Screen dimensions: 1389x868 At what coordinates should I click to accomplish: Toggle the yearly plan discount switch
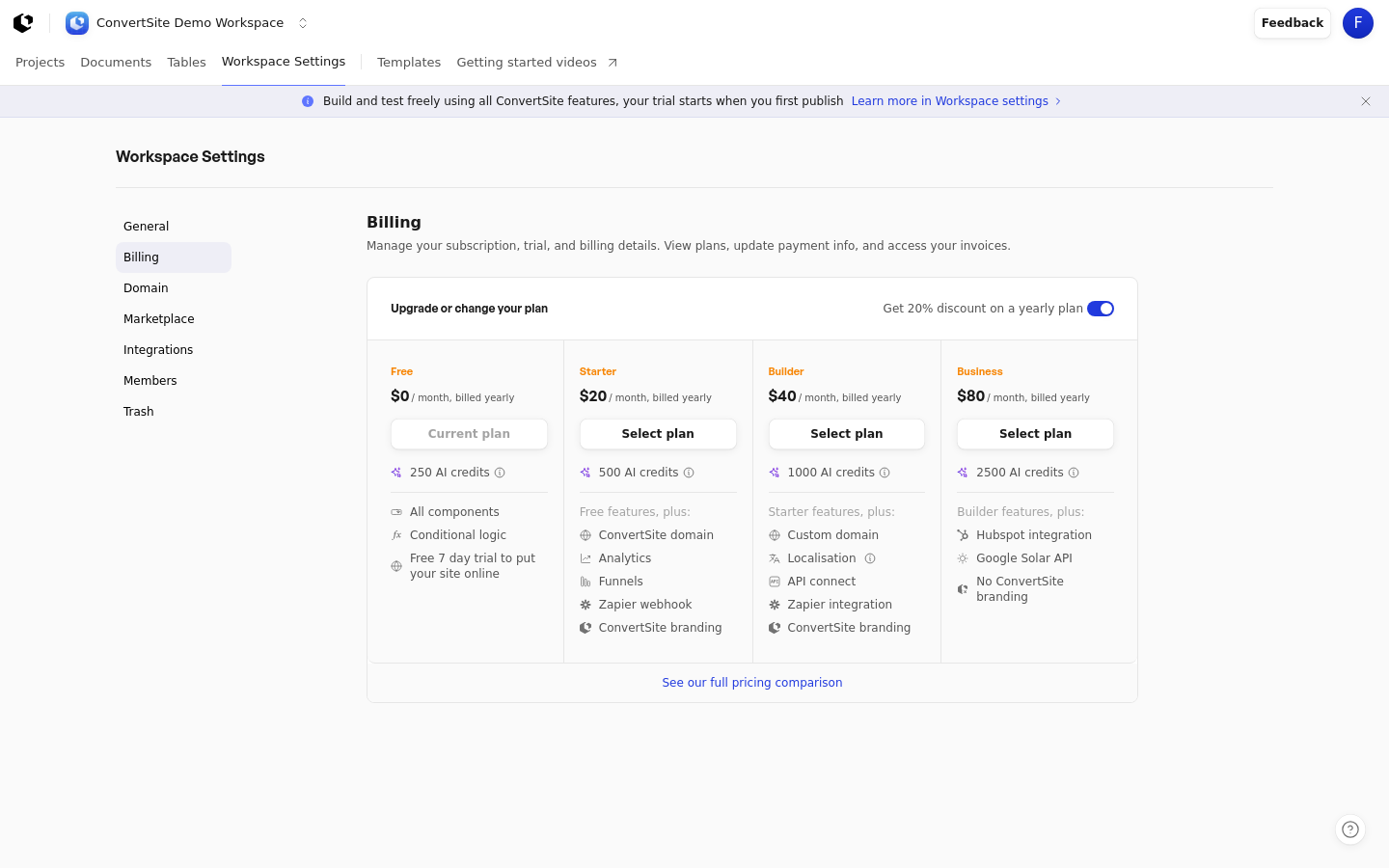tap(1101, 309)
